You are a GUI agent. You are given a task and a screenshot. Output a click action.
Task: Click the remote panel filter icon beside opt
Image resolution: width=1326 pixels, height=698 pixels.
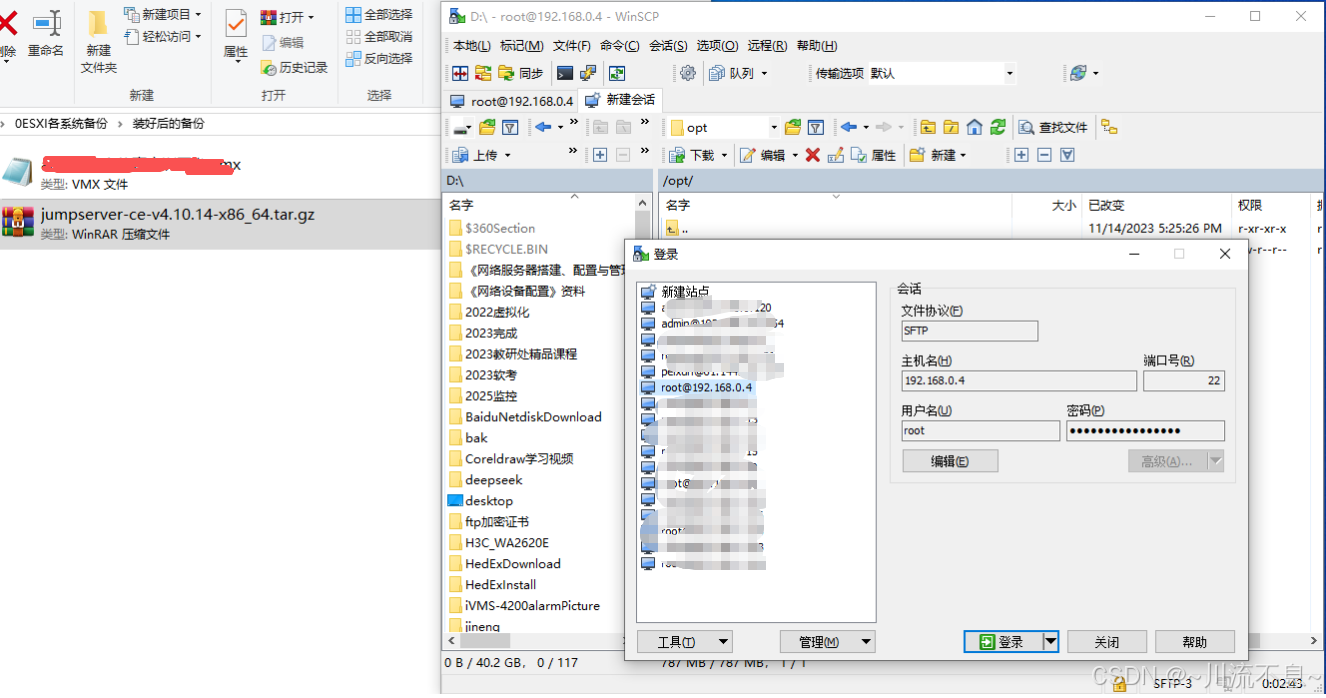pos(816,127)
